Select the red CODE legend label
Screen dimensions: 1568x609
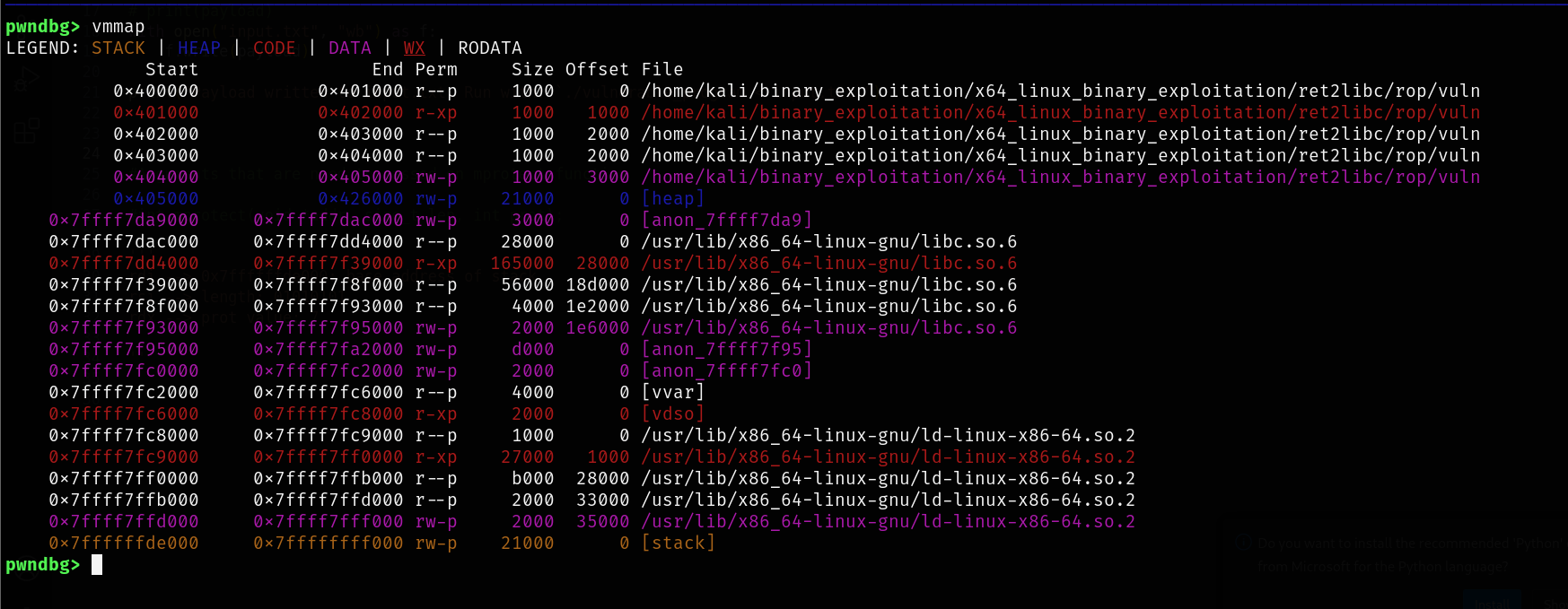pos(274,48)
